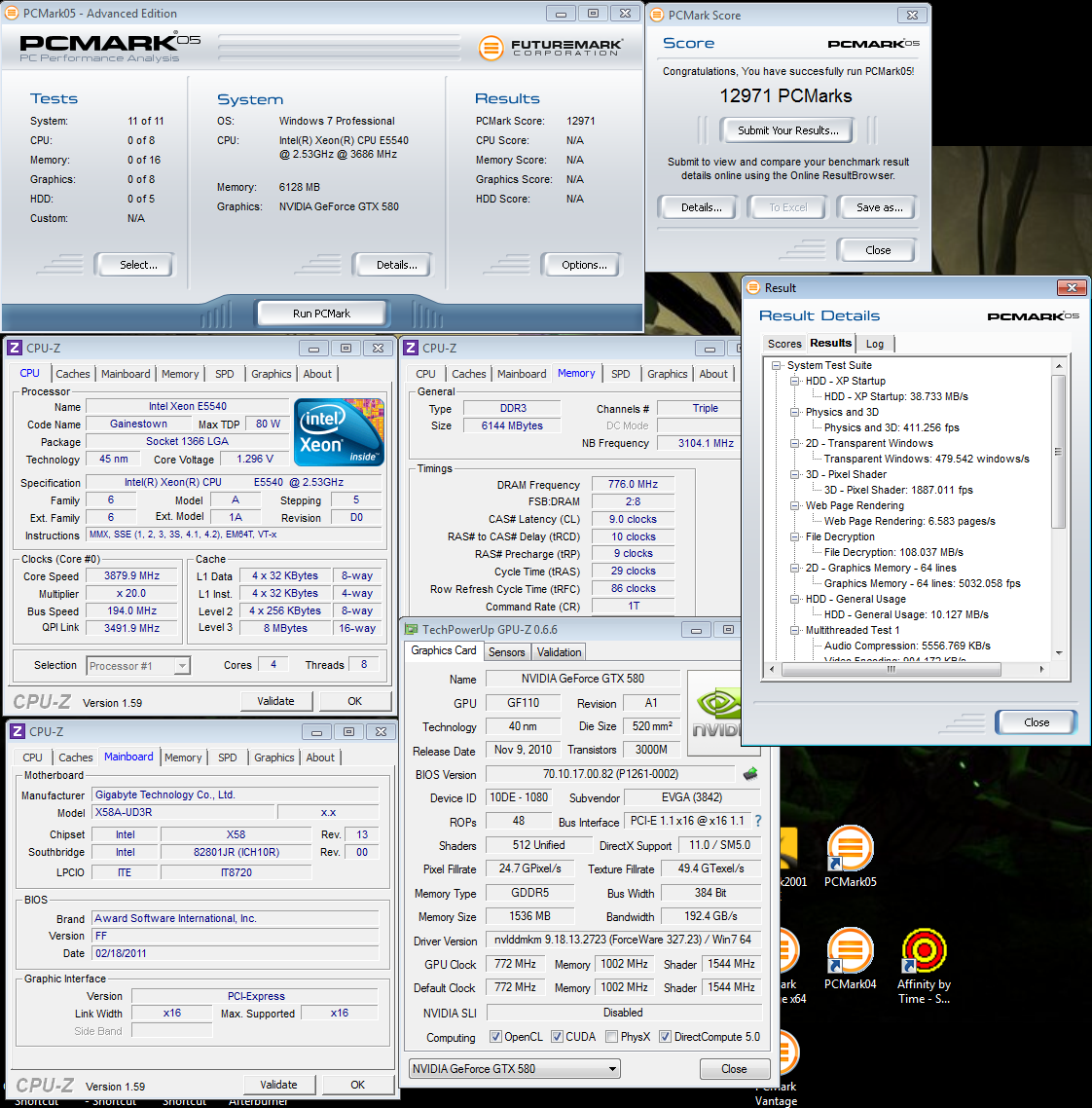The height and width of the screenshot is (1108, 1092).
Task: Open About tab in top-left CPU-Z window
Action: coord(317,374)
